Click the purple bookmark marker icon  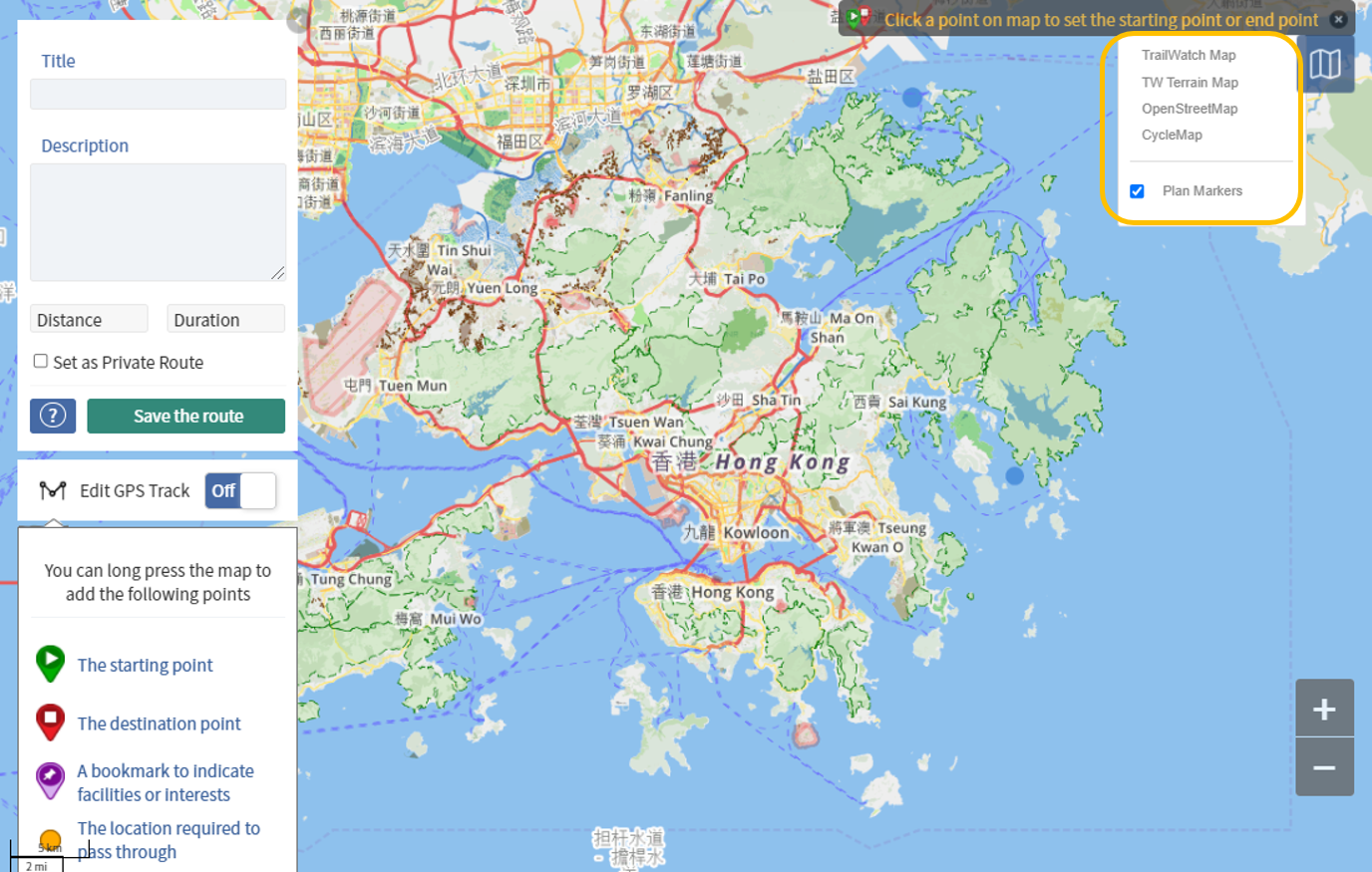click(x=50, y=779)
